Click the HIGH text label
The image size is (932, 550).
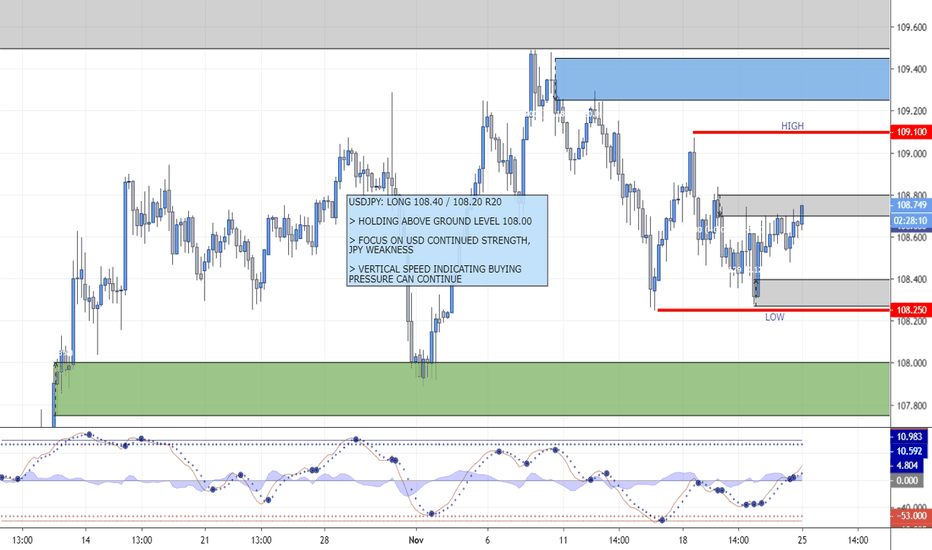coord(792,126)
